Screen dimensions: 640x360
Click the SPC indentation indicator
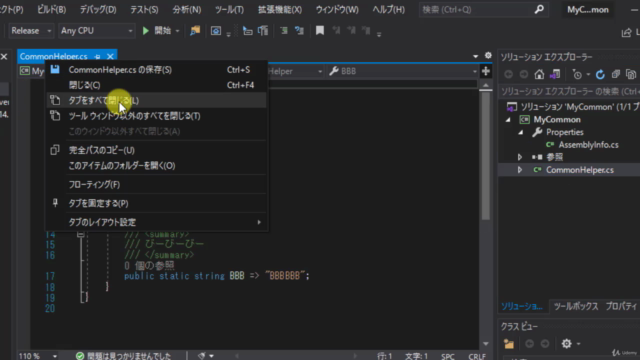[x=448, y=356]
